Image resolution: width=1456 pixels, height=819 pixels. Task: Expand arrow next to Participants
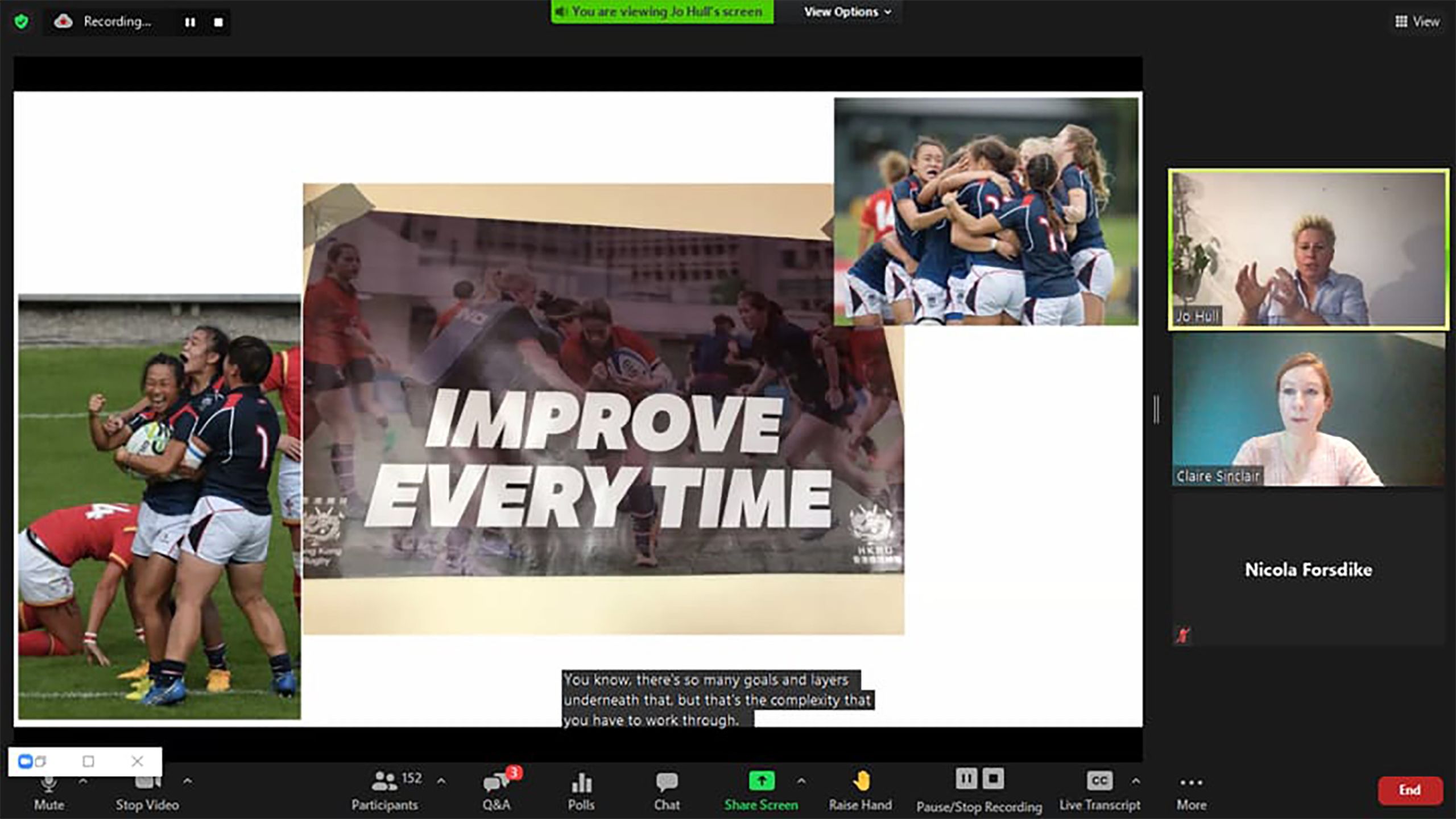441,781
